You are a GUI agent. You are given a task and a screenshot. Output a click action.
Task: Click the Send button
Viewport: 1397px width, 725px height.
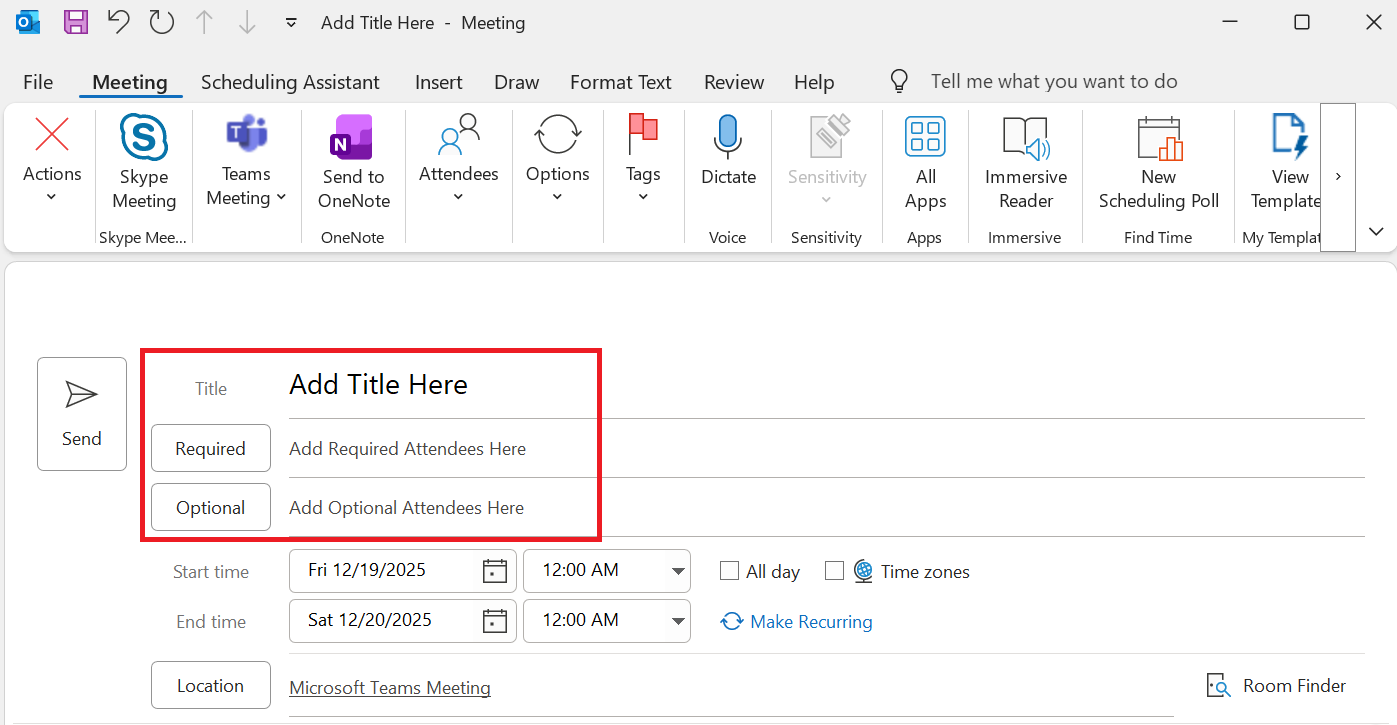click(82, 414)
